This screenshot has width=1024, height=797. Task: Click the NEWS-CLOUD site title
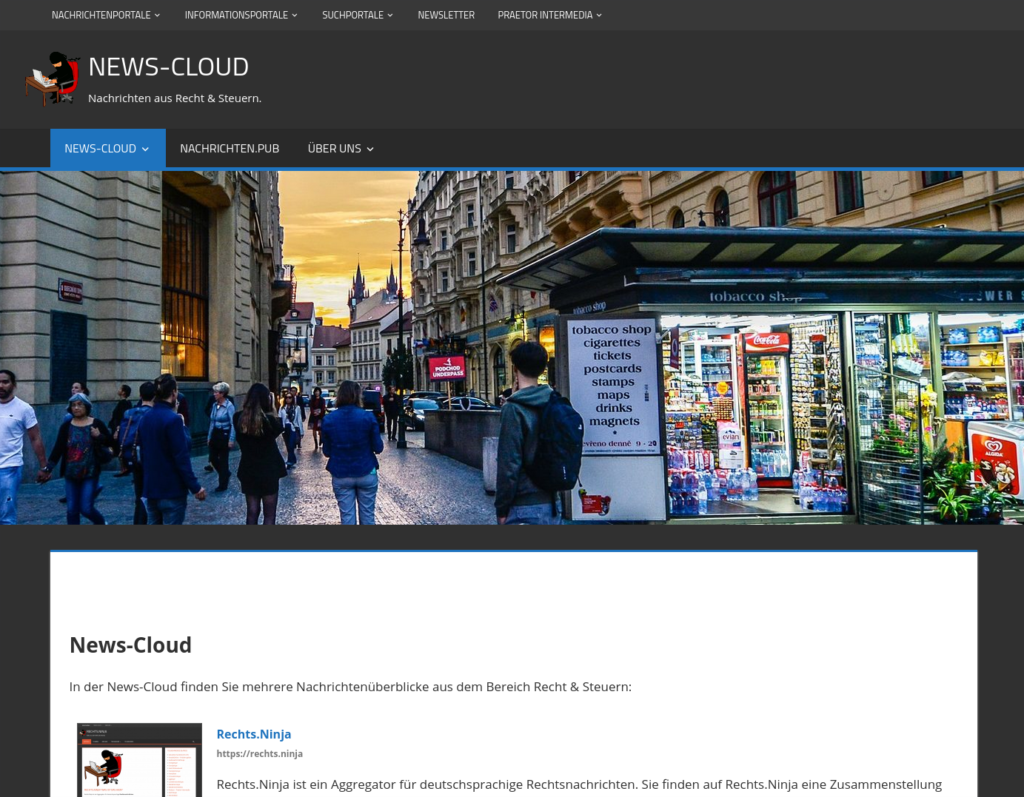click(x=168, y=67)
